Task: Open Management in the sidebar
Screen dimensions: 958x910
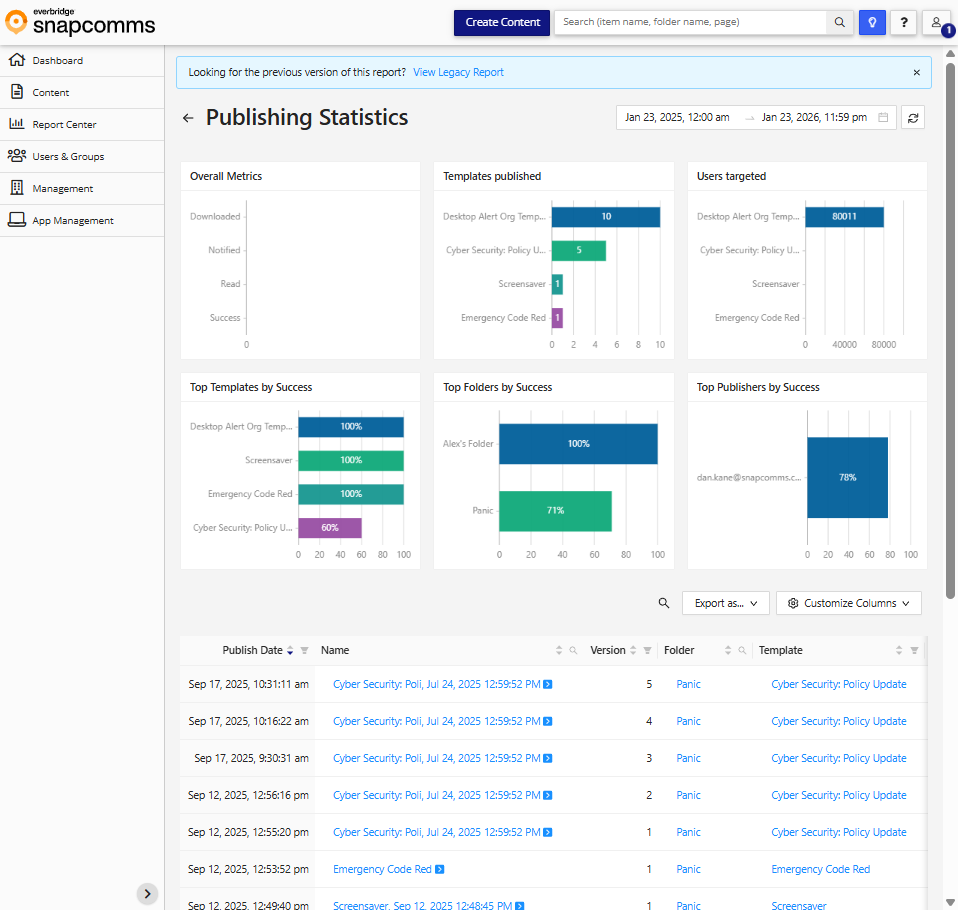Action: 82,188
